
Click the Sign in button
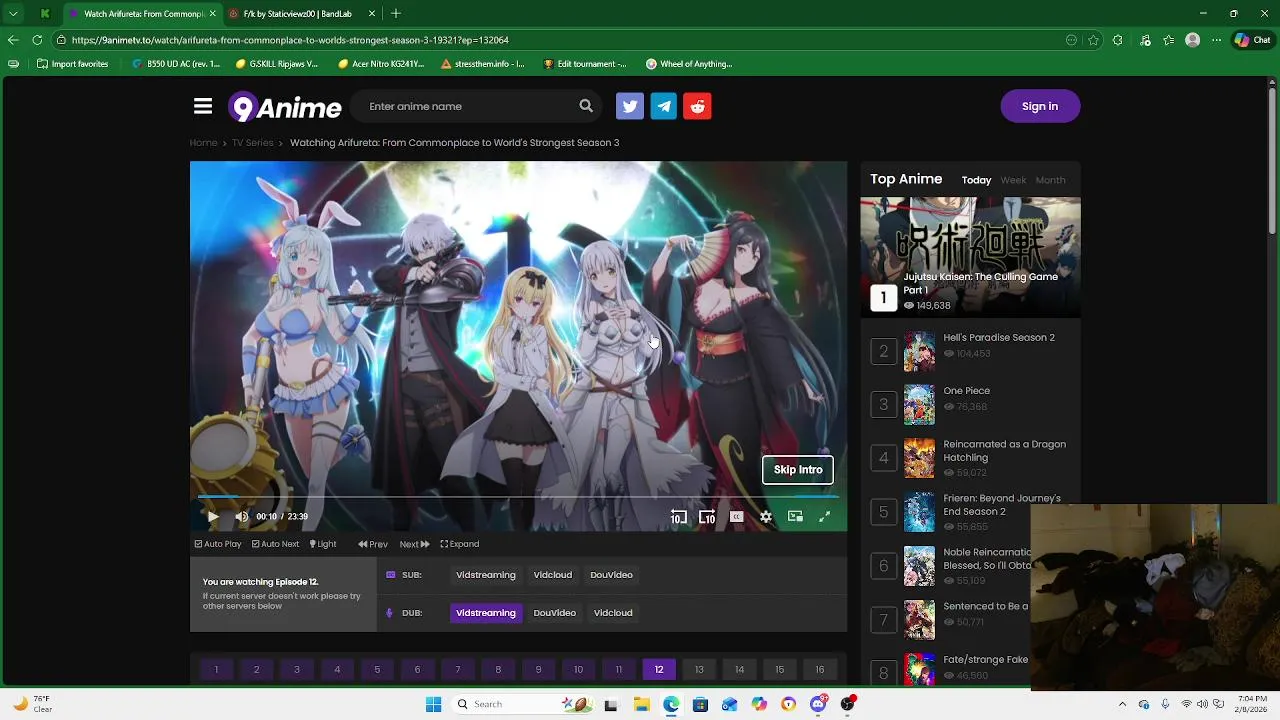(1040, 106)
